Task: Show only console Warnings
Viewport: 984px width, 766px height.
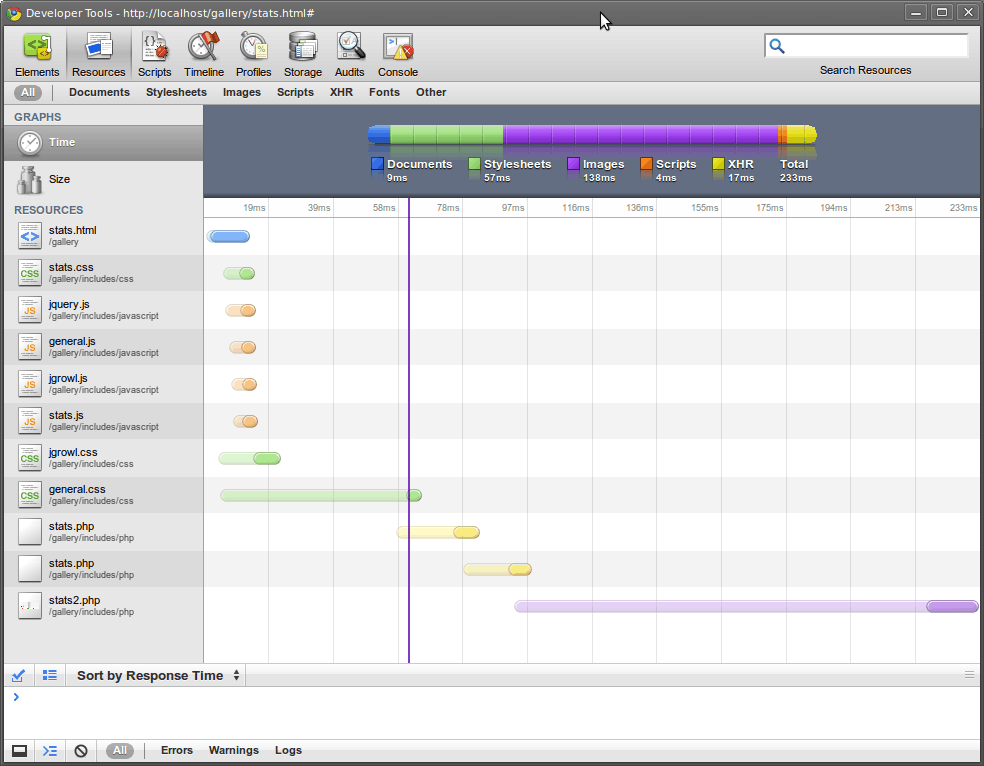Action: [233, 750]
